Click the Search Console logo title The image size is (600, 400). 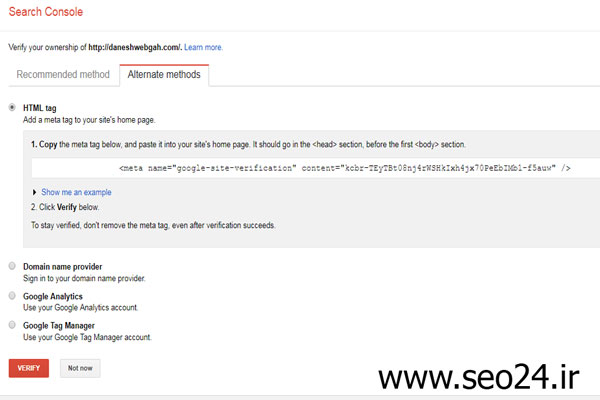click(x=46, y=12)
